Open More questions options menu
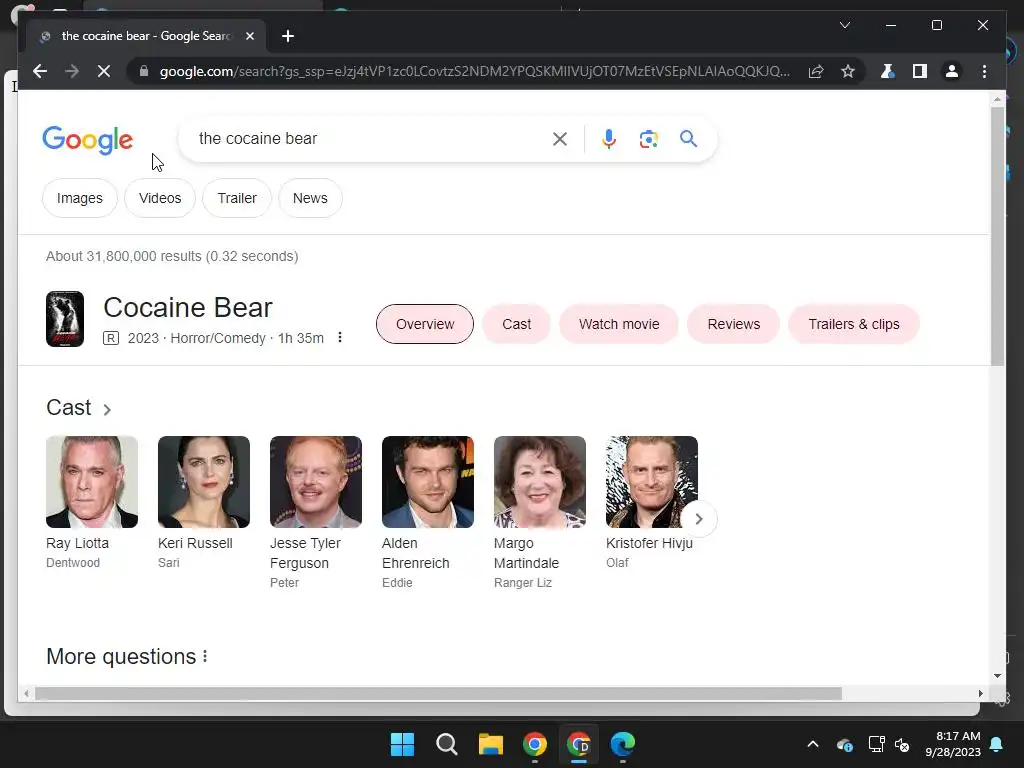This screenshot has width=1024, height=768. (205, 656)
